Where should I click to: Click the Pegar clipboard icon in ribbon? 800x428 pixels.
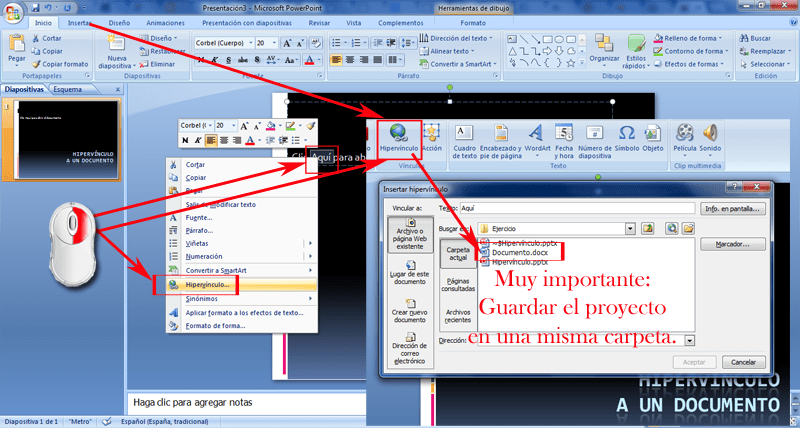(17, 43)
